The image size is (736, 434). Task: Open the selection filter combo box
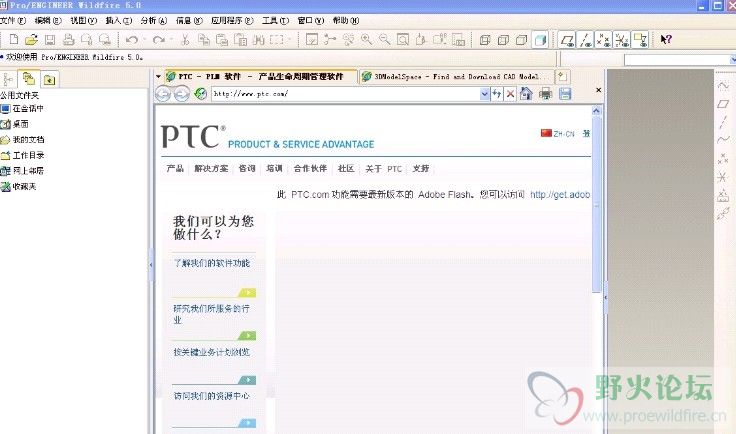coord(680,60)
